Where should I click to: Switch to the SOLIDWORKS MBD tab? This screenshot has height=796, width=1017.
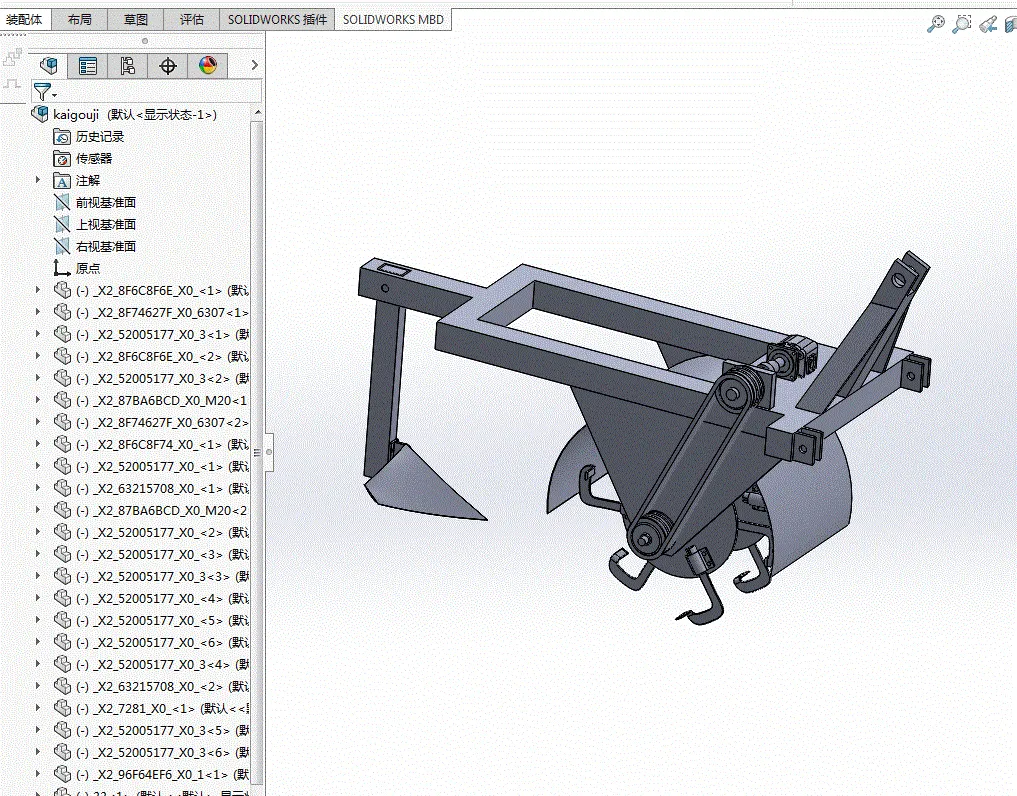tap(393, 19)
